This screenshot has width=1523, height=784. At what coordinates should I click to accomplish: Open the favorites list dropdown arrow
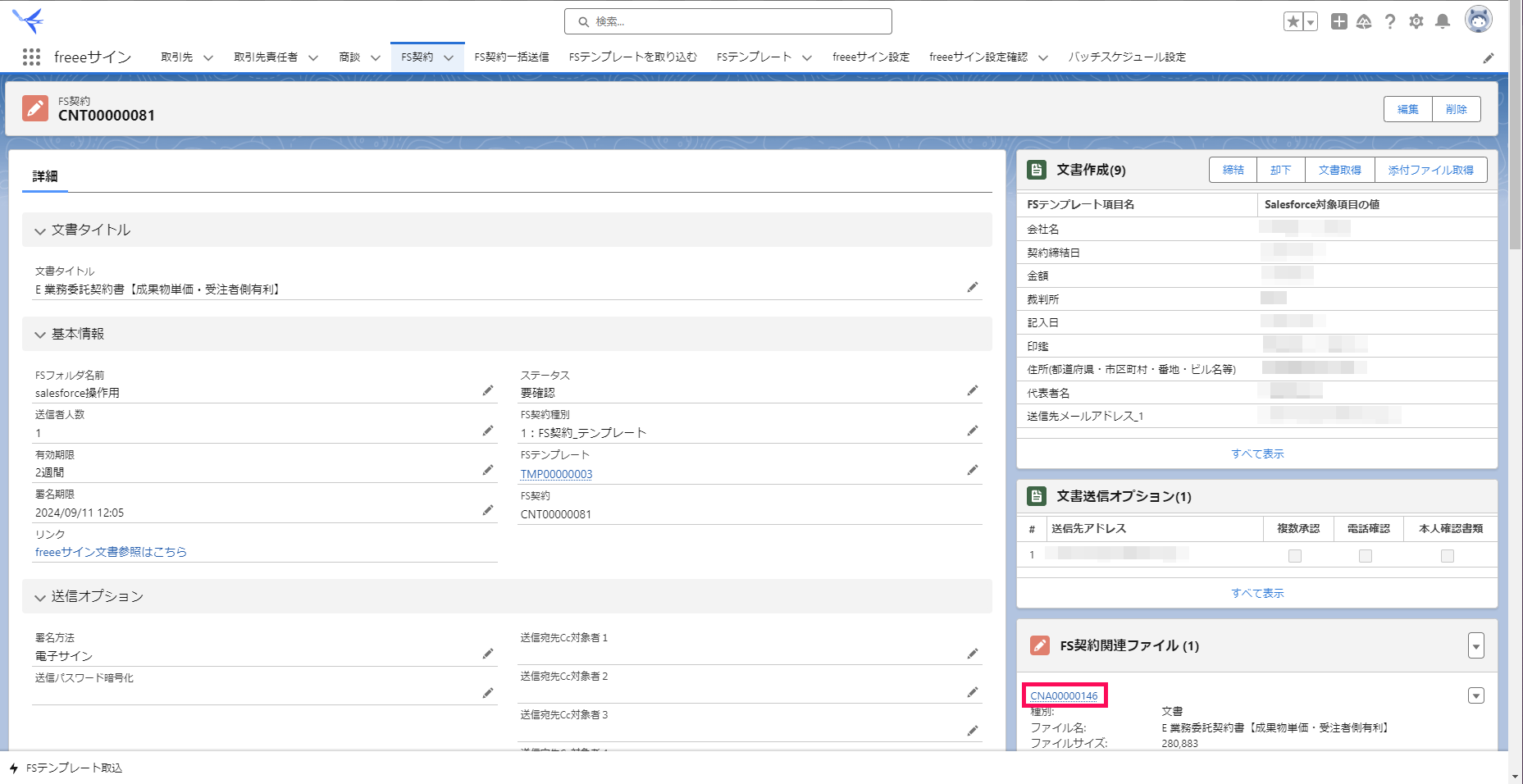tap(1311, 22)
